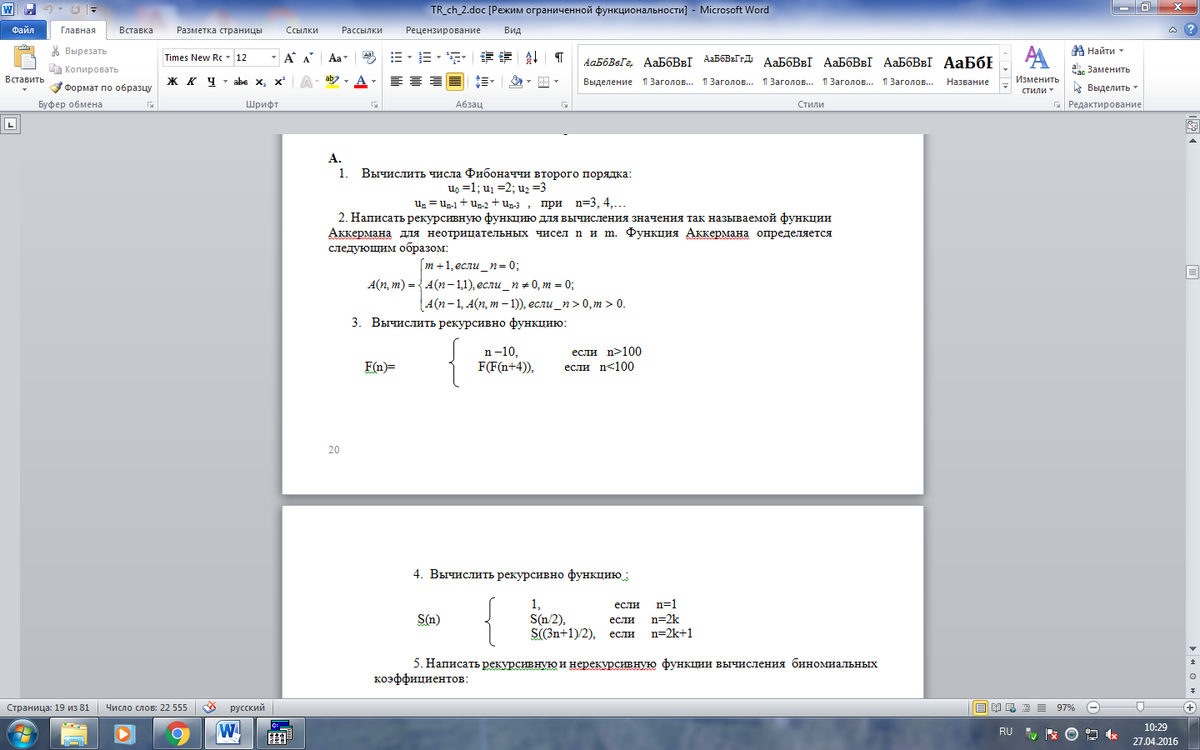
Task: Toggle underline (Ч) formatting
Action: [211, 82]
